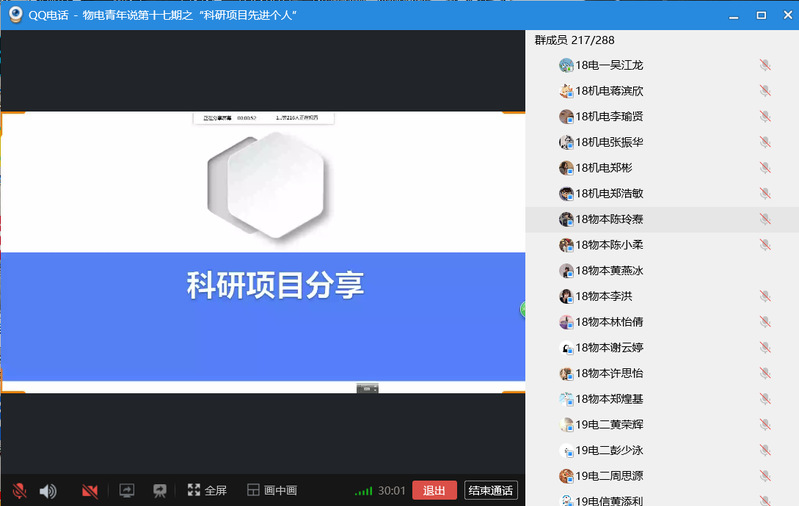Click the 群成员 217/288 header

click(x=574, y=40)
